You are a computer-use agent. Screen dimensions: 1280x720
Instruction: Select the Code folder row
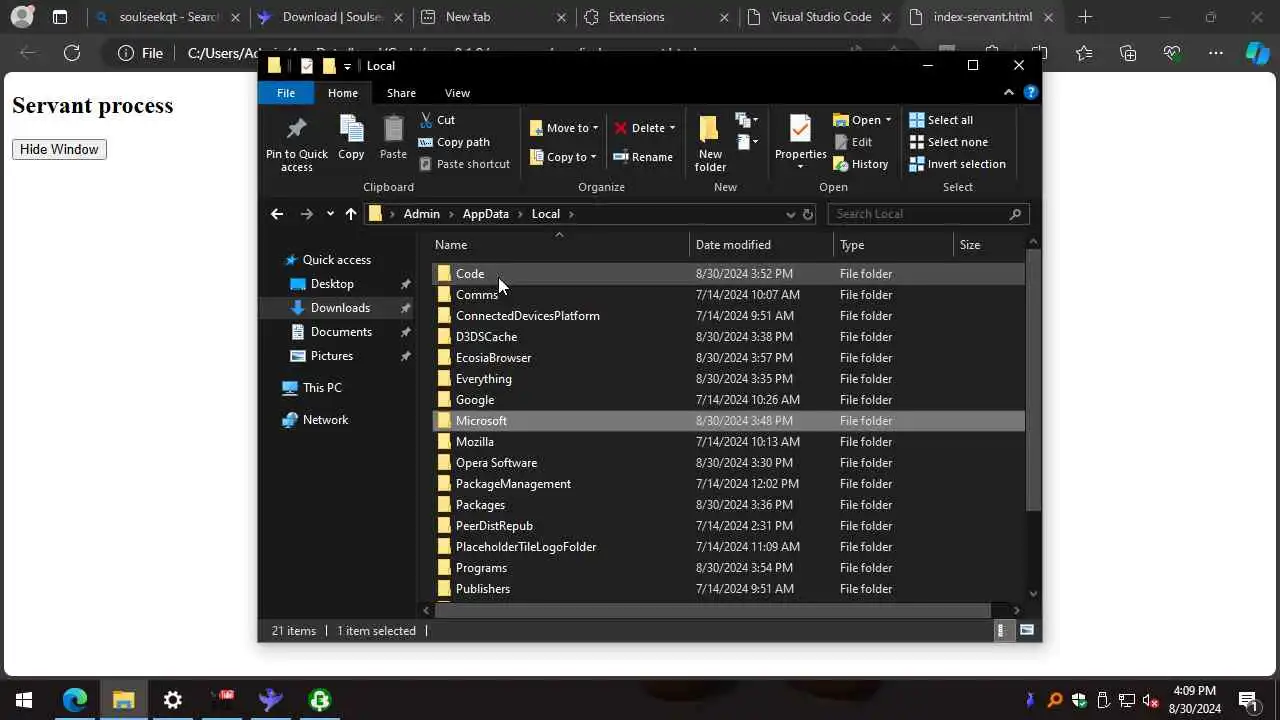click(728, 274)
